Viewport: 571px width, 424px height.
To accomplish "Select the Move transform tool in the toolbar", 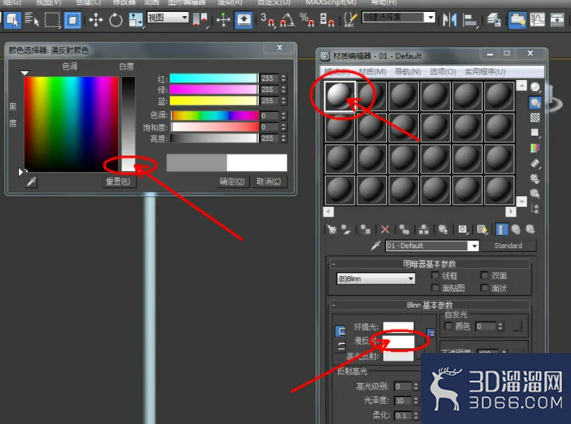I will [x=95, y=20].
